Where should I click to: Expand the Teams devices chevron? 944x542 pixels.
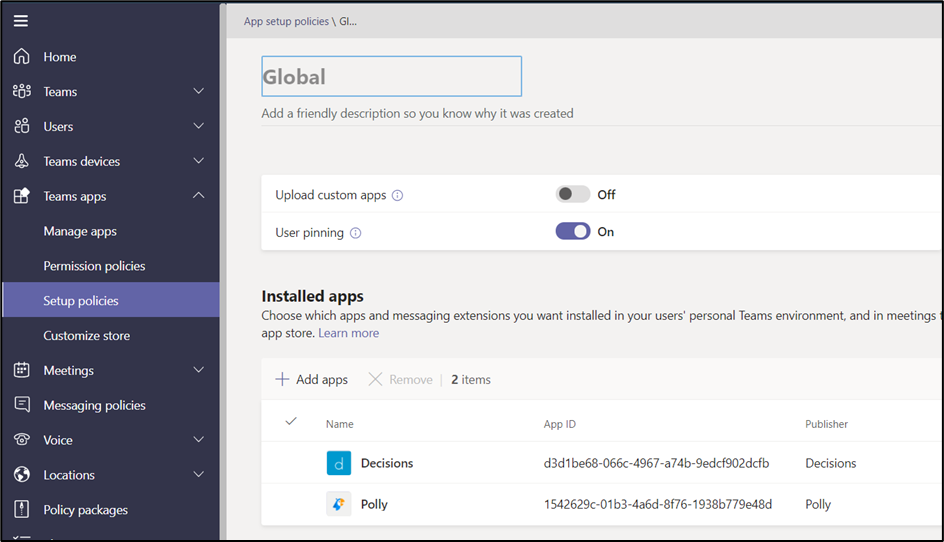tap(199, 161)
